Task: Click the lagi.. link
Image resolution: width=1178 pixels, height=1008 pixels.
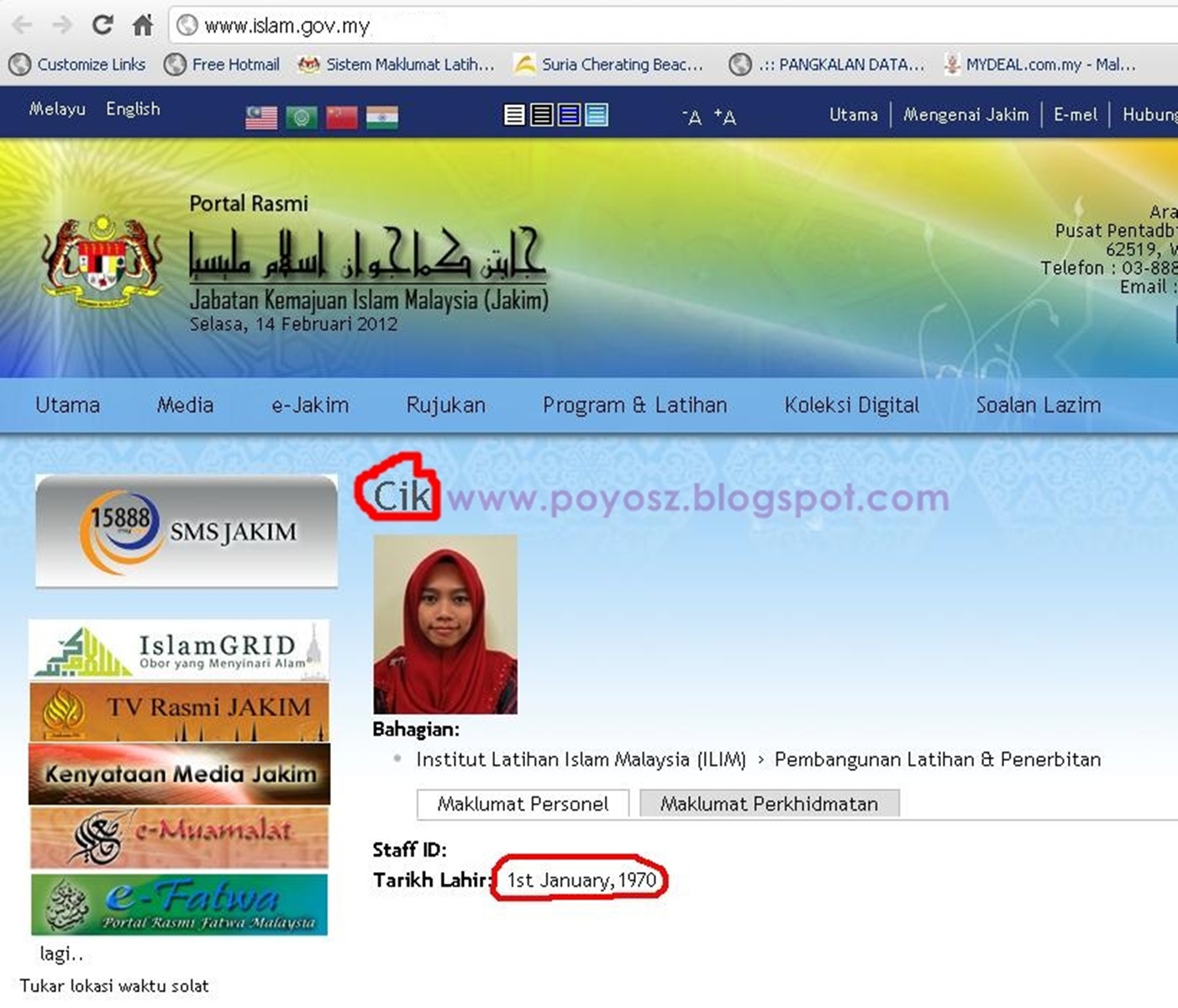Action: pos(61,954)
